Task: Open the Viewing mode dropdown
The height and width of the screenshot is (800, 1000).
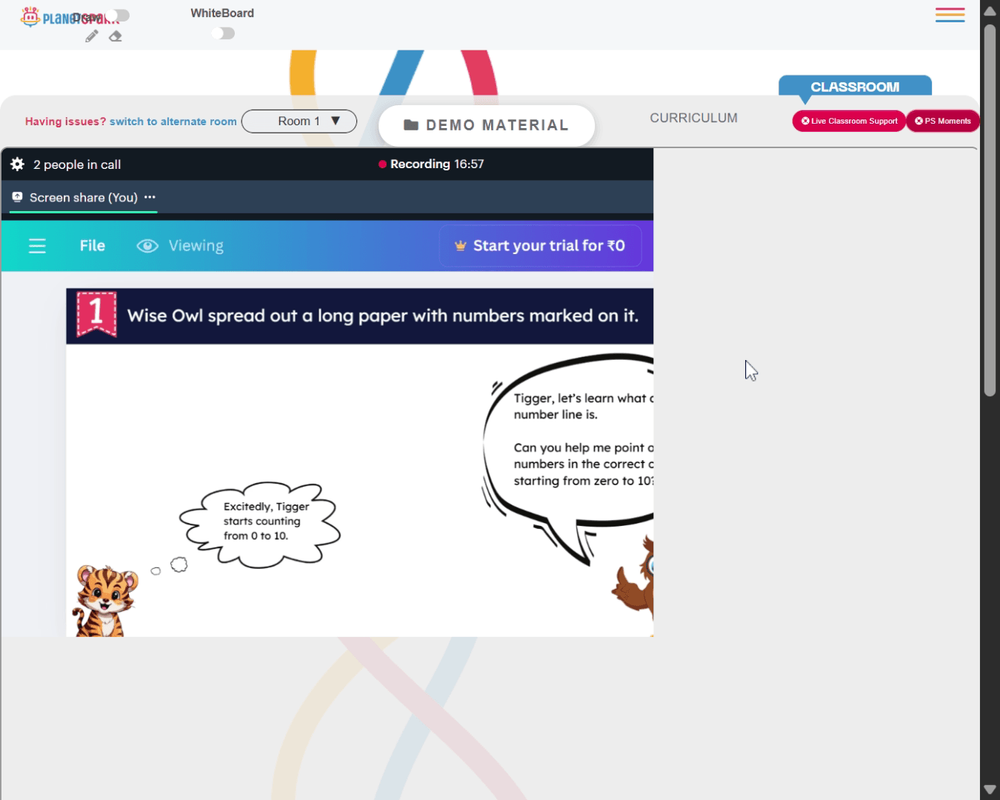Action: point(180,246)
